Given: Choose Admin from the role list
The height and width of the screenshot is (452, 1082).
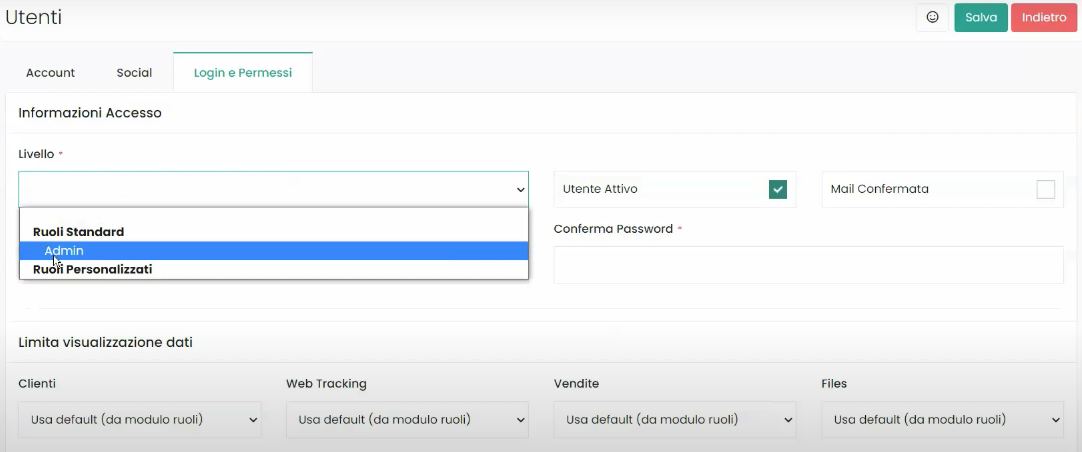Looking at the screenshot, I should [64, 251].
